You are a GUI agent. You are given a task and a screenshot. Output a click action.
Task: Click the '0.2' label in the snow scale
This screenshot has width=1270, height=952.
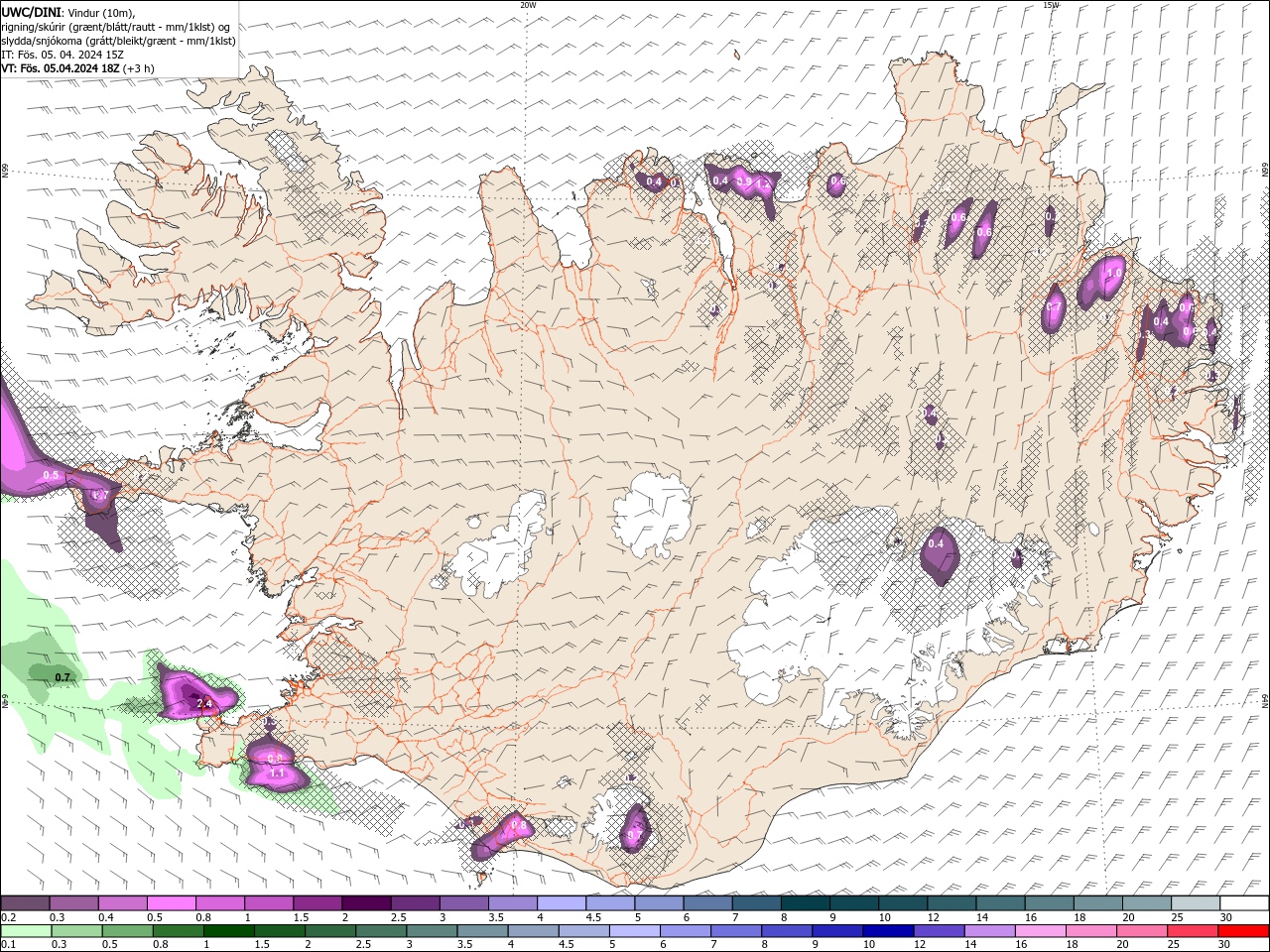pos(10,917)
